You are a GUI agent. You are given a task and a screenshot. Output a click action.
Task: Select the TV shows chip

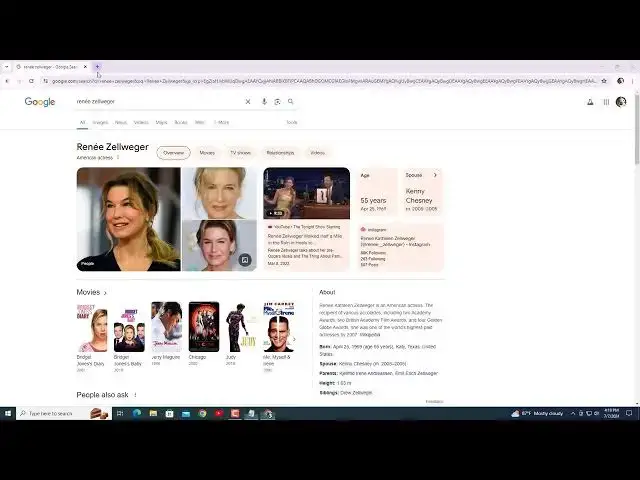pos(241,153)
